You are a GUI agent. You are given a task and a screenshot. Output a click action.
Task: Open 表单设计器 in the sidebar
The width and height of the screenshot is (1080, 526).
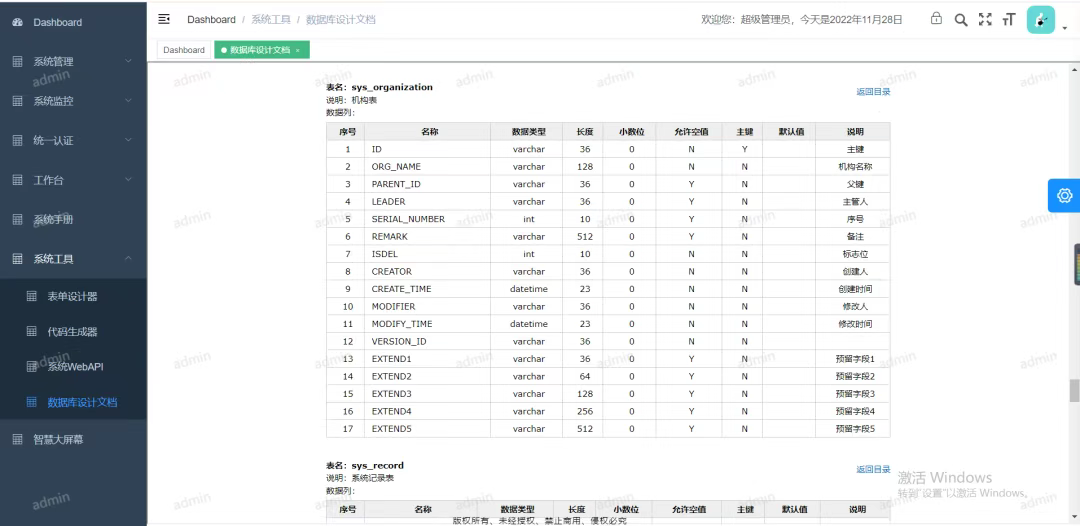(72, 297)
